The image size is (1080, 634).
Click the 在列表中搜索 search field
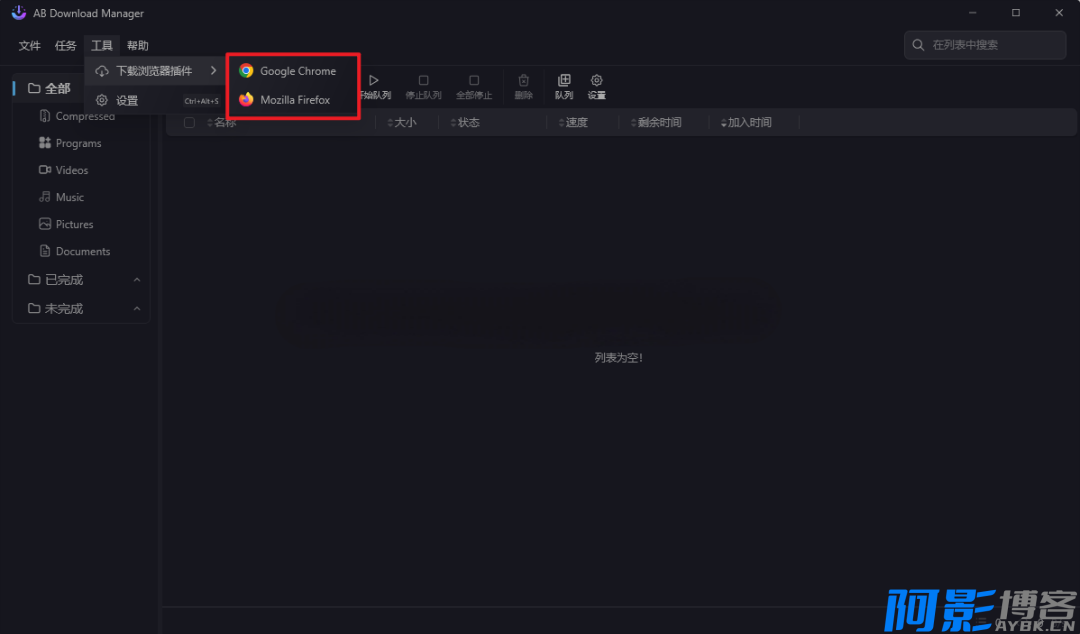(x=985, y=45)
